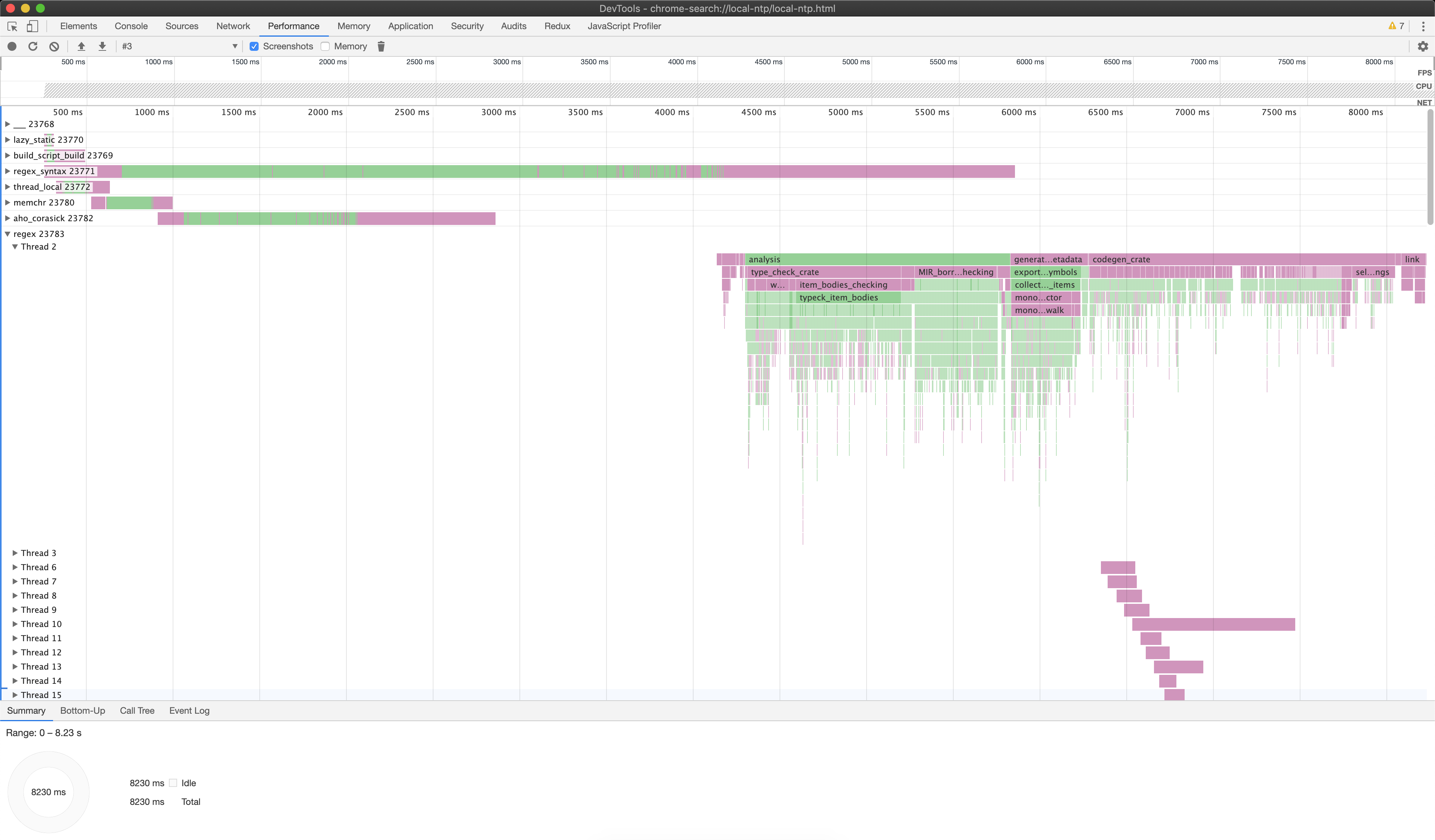Switch to the Network tab

(233, 26)
